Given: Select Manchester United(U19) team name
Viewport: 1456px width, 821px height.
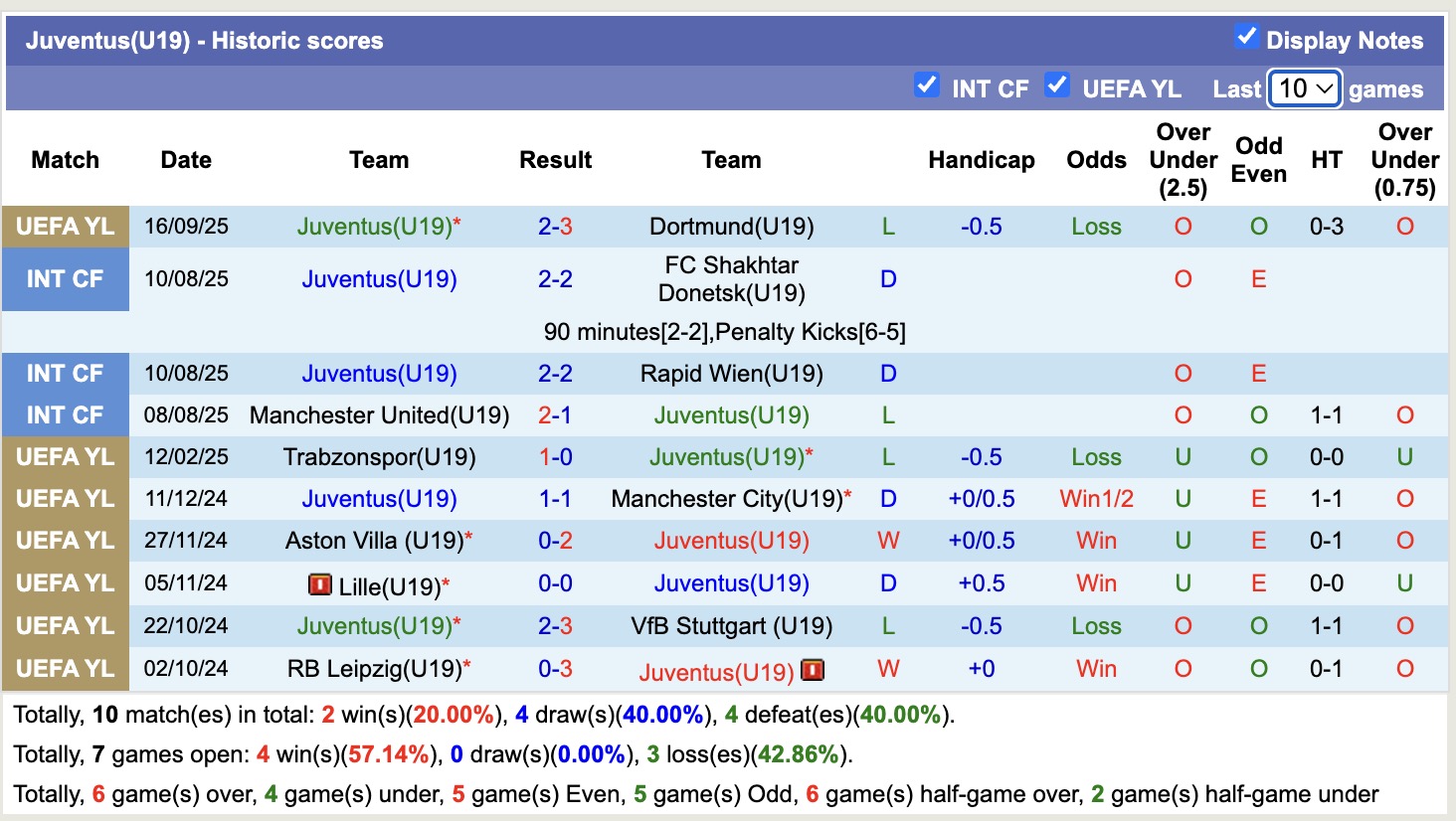Looking at the screenshot, I should click(x=379, y=415).
